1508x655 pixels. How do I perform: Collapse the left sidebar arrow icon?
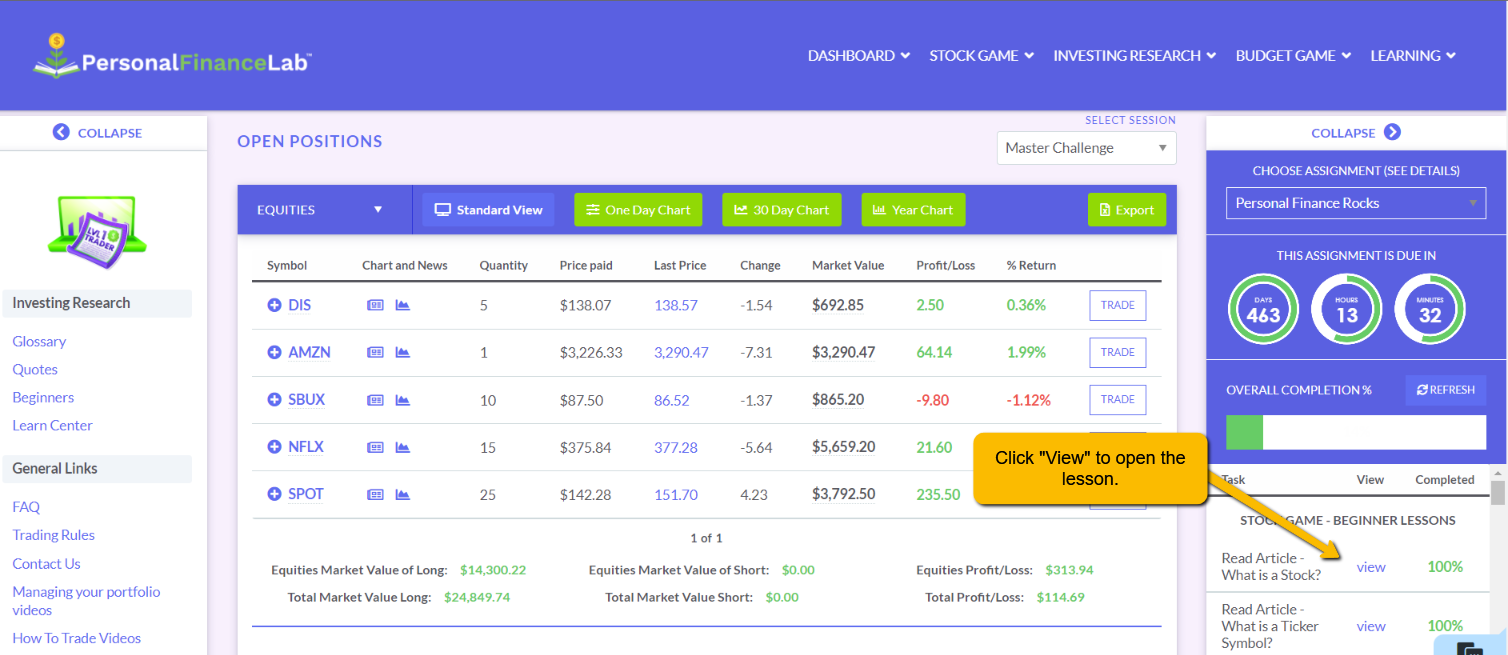tap(61, 132)
